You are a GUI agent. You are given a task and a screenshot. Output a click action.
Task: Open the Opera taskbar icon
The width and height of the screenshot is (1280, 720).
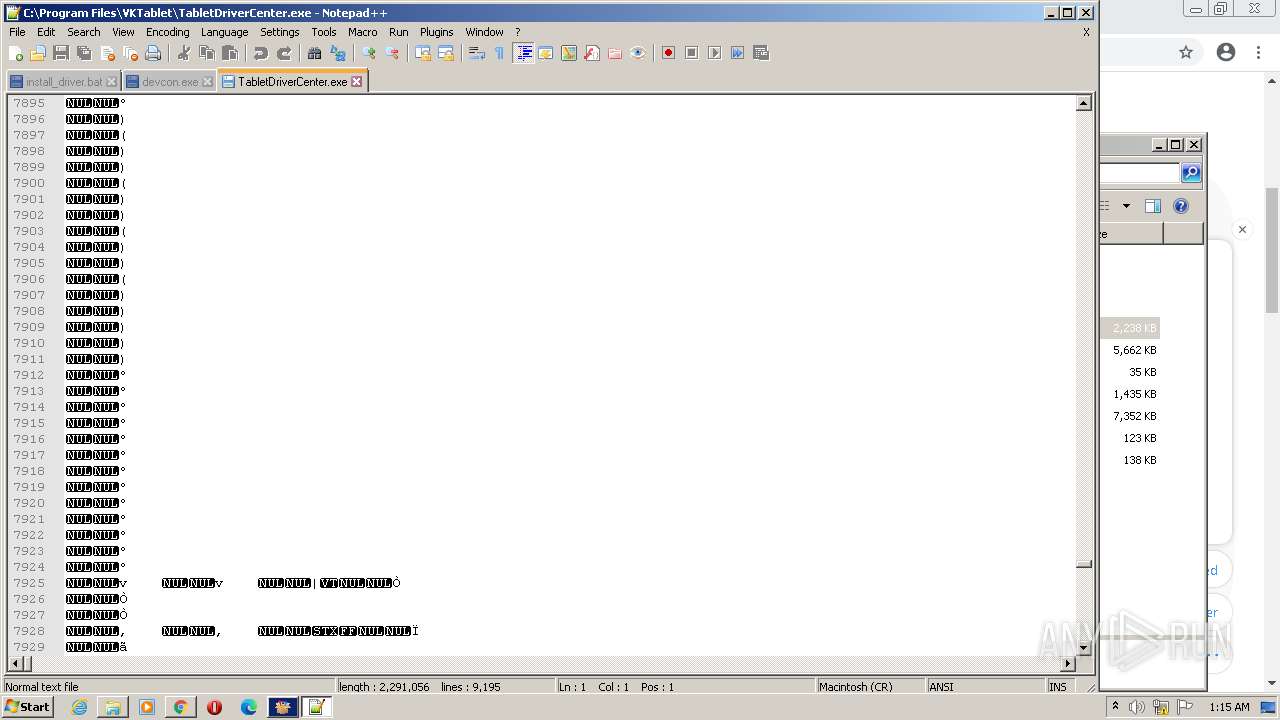pyautogui.click(x=214, y=707)
